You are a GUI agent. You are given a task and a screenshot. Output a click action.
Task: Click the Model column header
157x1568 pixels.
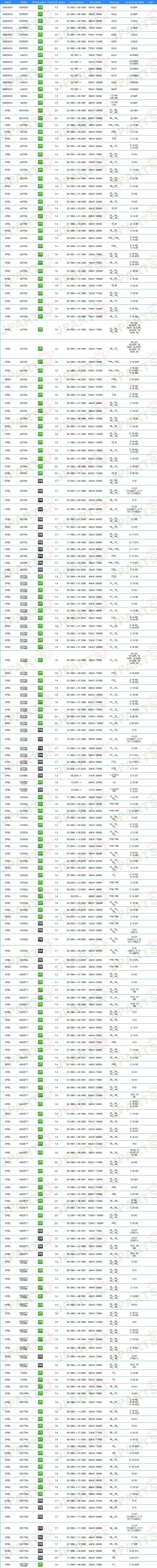coord(24,2)
